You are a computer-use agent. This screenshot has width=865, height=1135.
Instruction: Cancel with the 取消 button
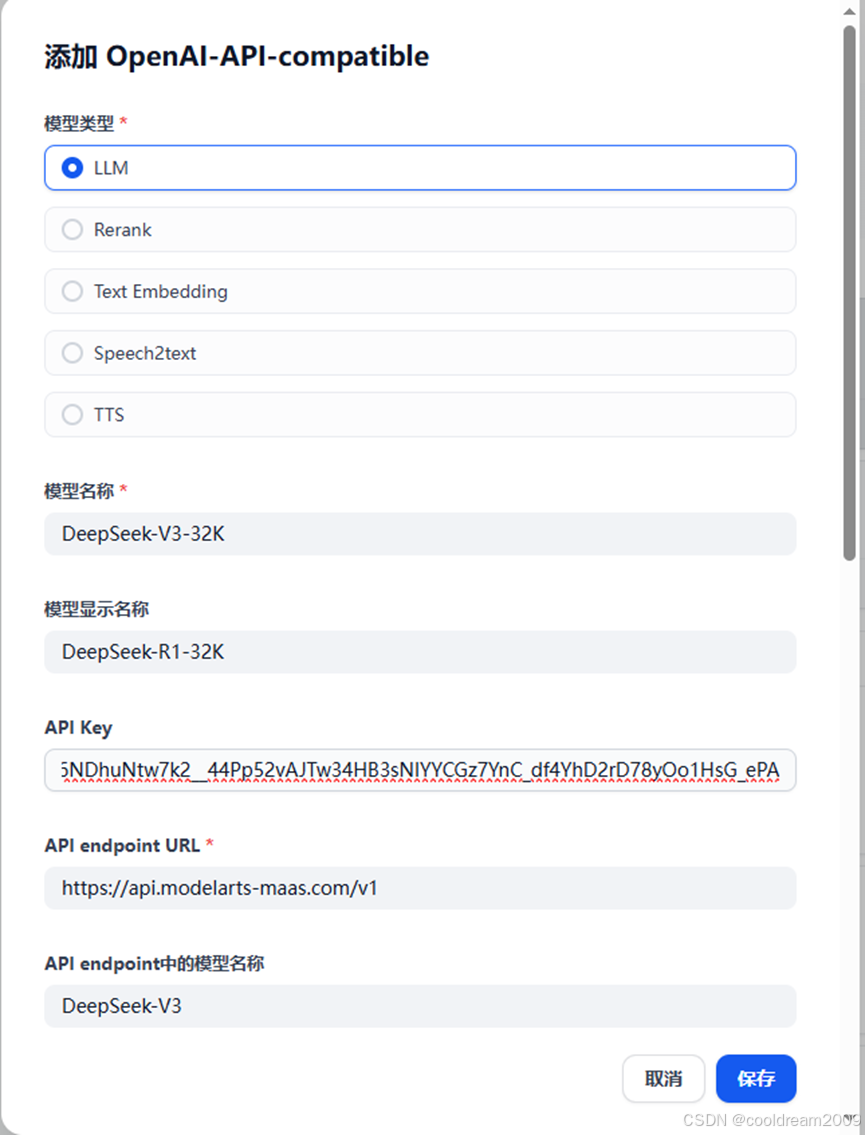[x=663, y=1079]
